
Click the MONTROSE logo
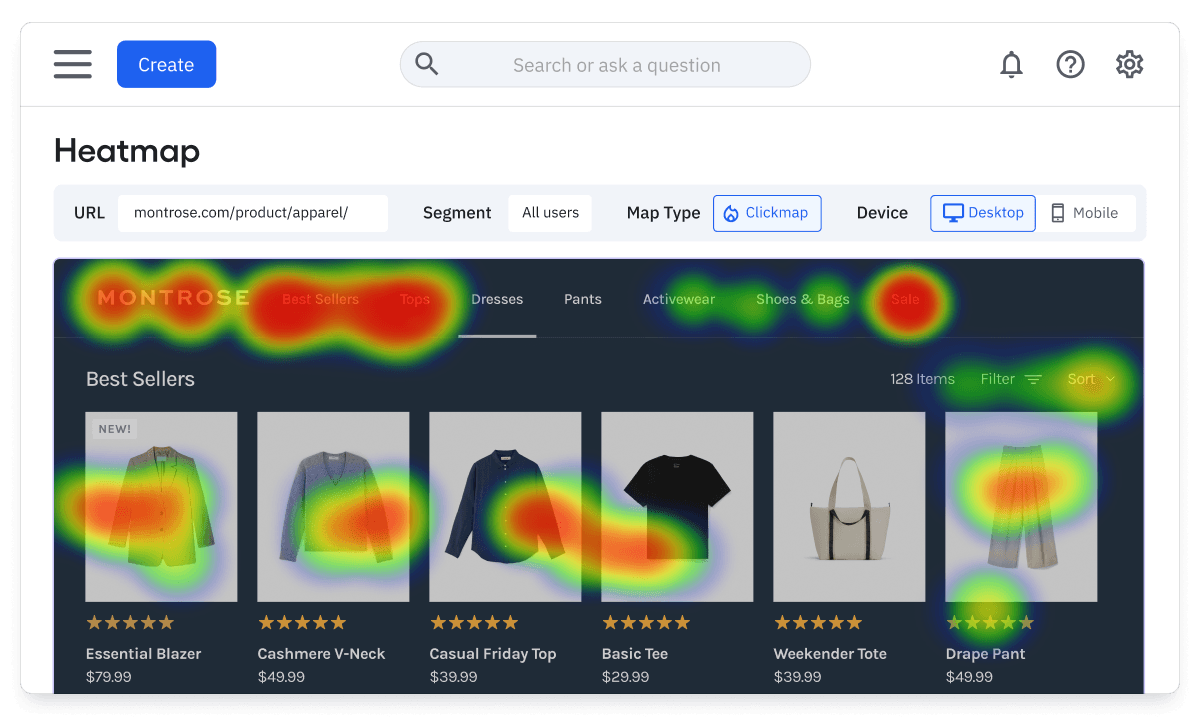(x=173, y=298)
